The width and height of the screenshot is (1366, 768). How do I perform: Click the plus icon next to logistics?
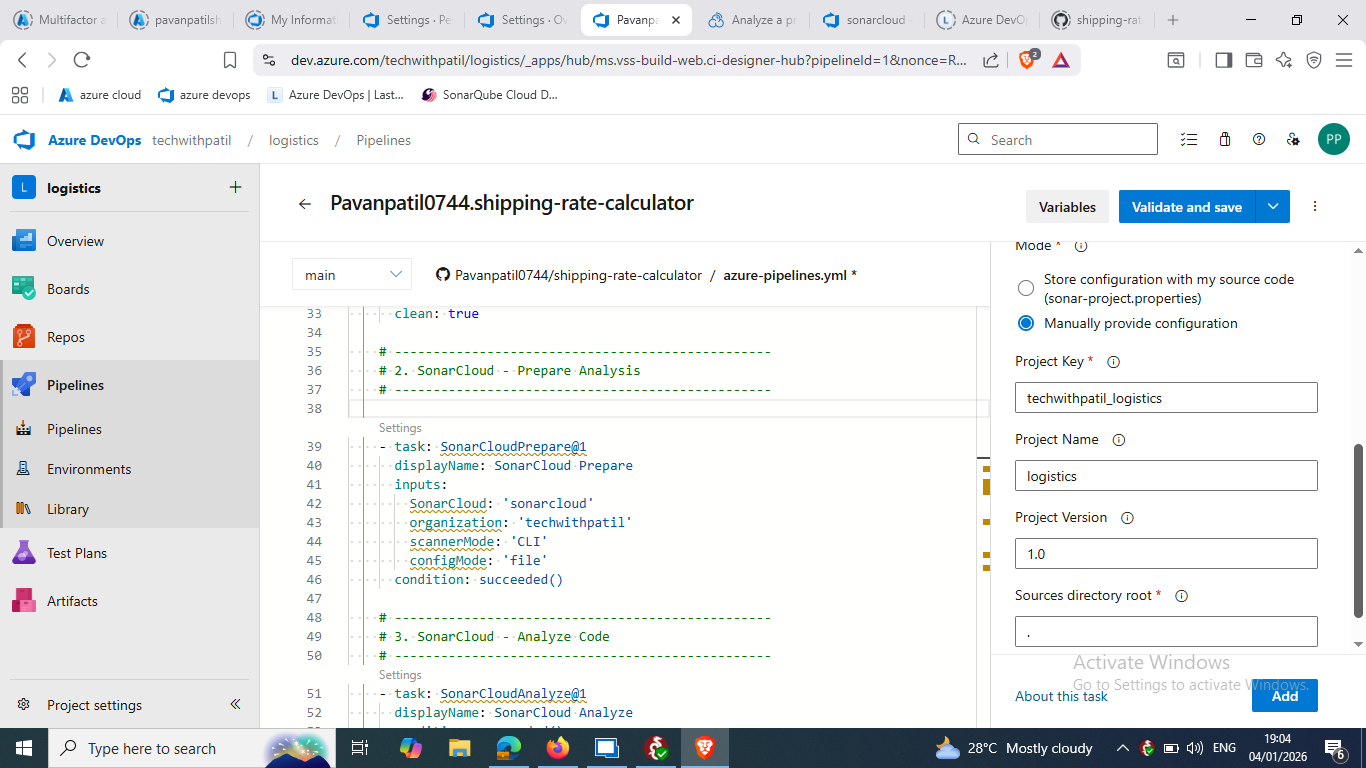[235, 187]
